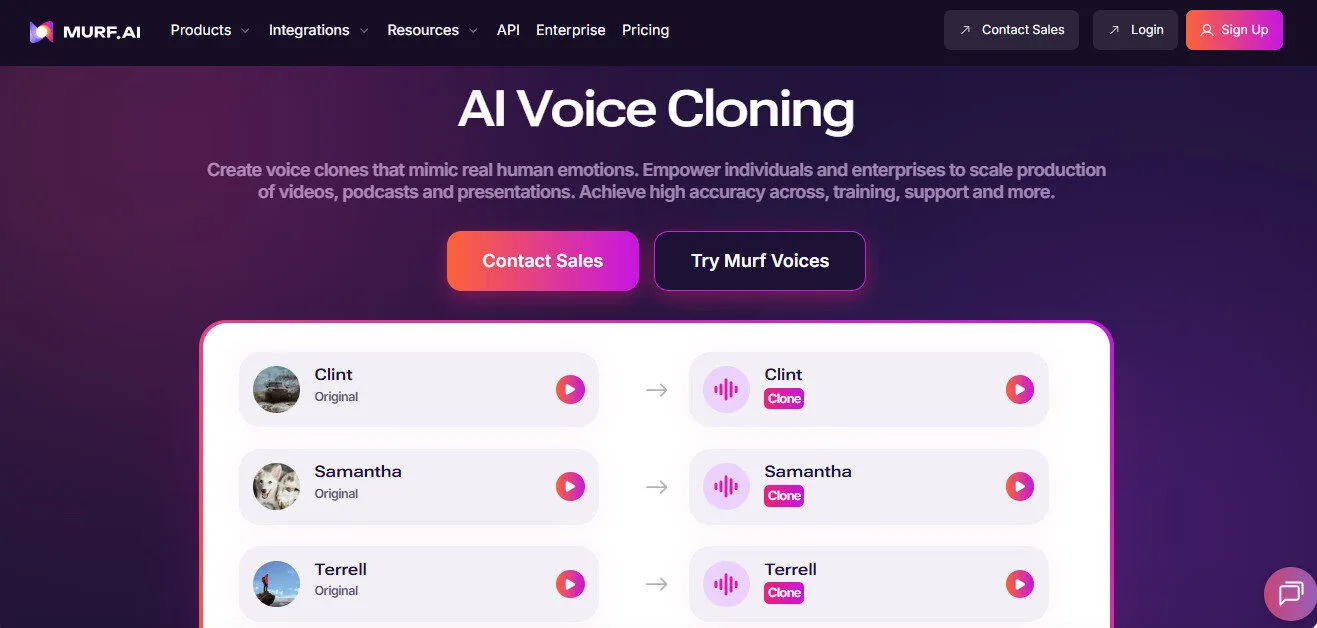
Task: Click the waveform icon on Clint's clone card
Action: (x=725, y=389)
